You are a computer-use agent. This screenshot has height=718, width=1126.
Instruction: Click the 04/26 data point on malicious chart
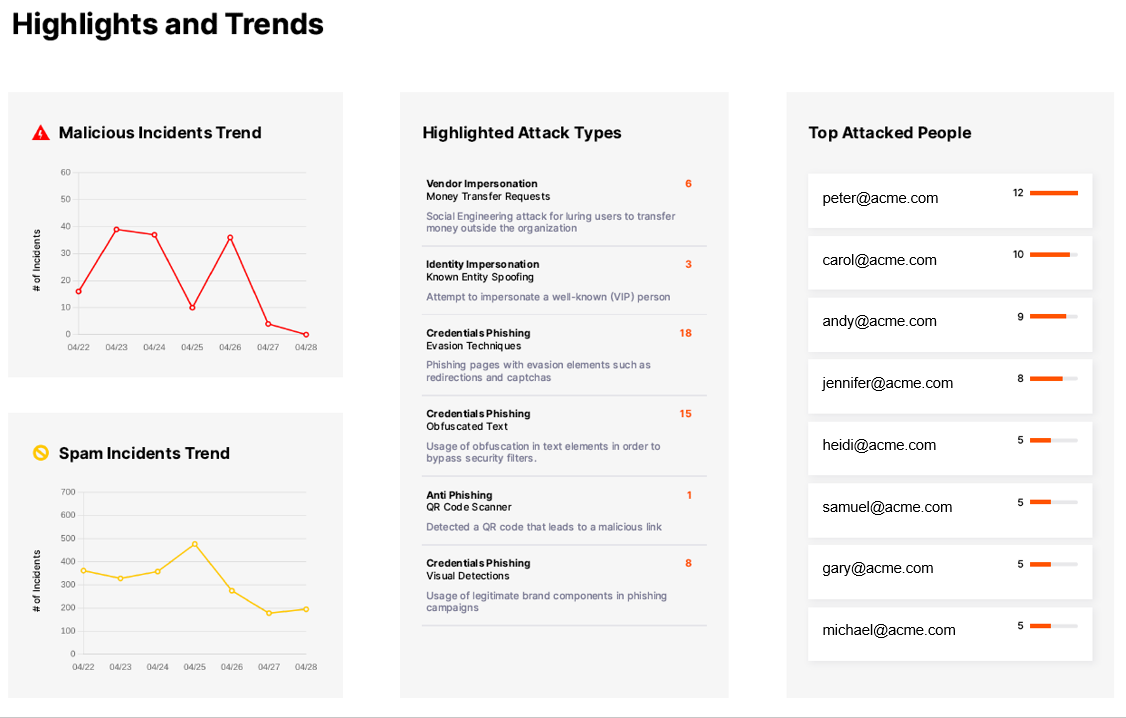pyautogui.click(x=230, y=237)
